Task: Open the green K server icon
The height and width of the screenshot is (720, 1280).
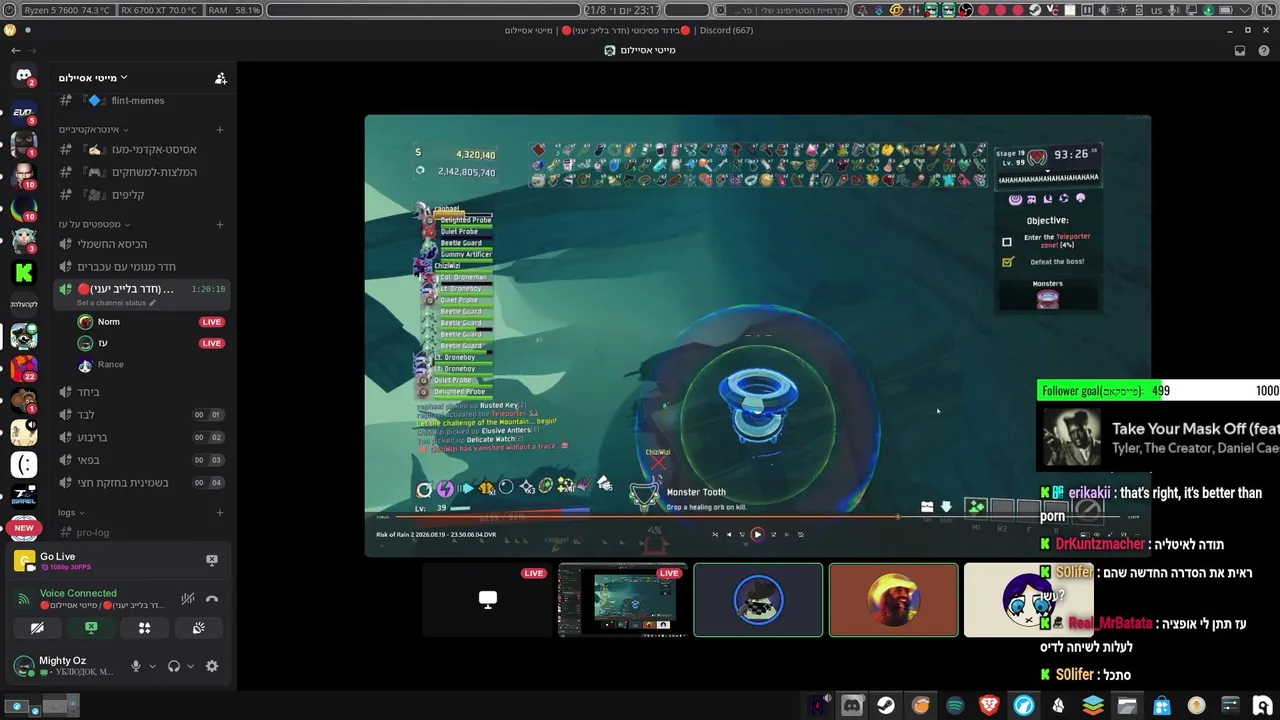Action: click(24, 271)
